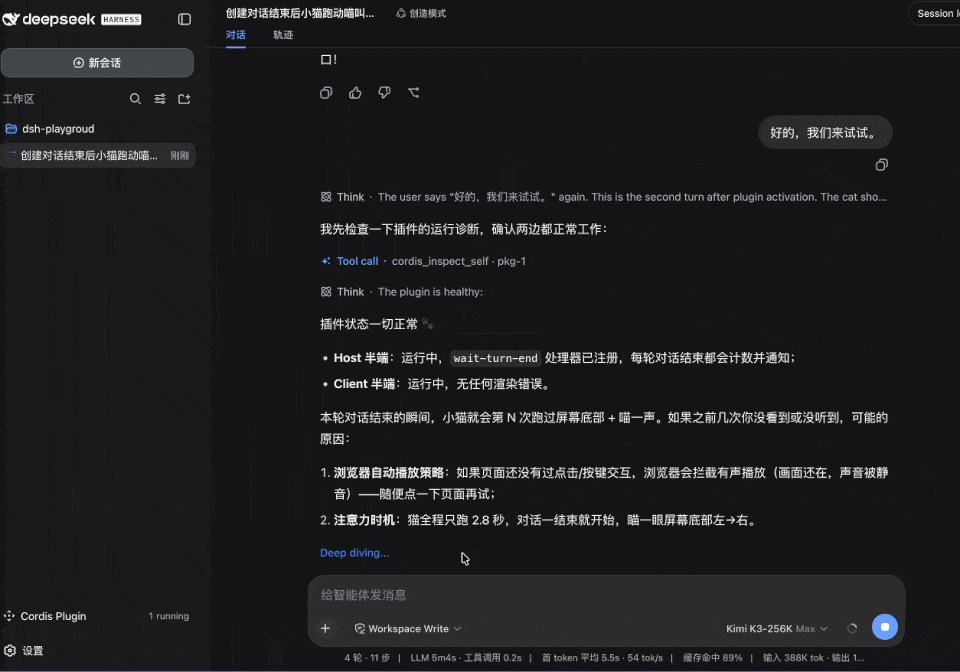Copy the previous assistant reply
Screen dimensions: 960x672
[326, 93]
